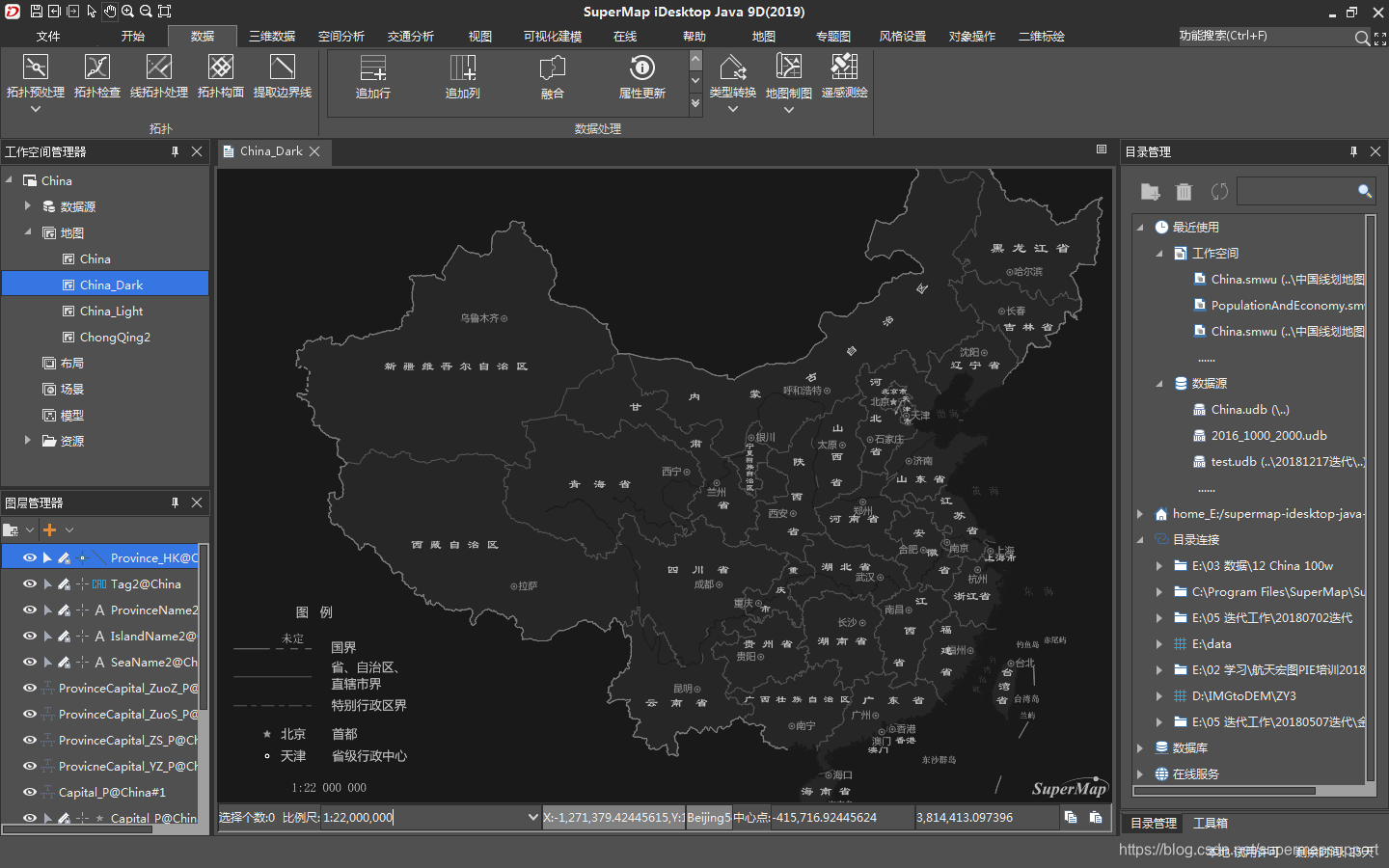Switch to the 开始 ribbon tab
The width and height of the screenshot is (1389, 868).
[x=133, y=36]
